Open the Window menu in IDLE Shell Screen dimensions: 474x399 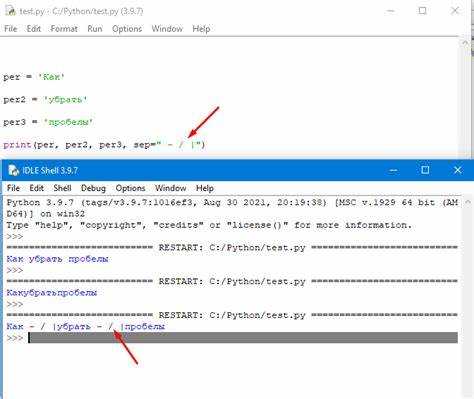[170, 188]
